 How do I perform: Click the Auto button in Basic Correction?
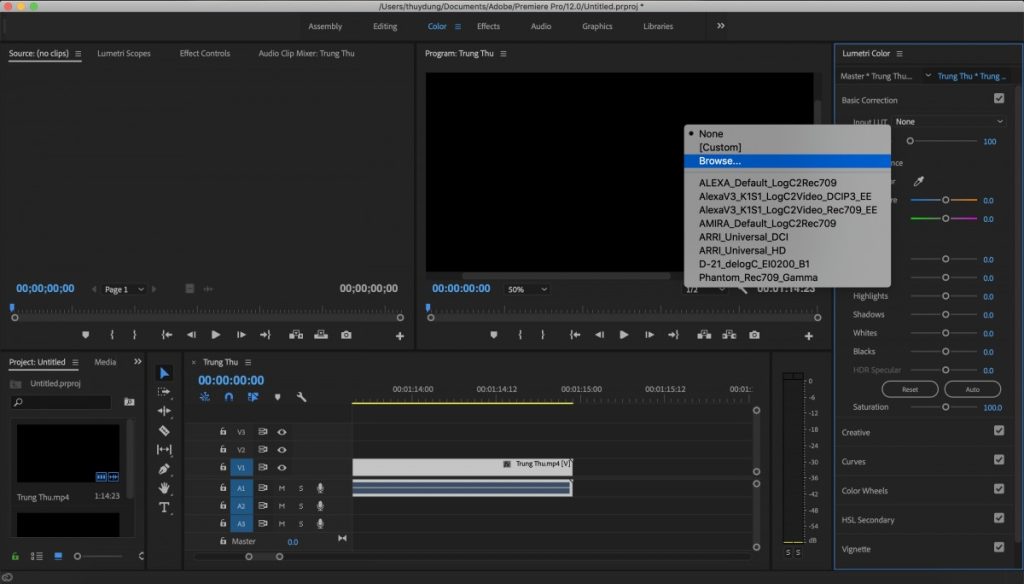click(971, 389)
